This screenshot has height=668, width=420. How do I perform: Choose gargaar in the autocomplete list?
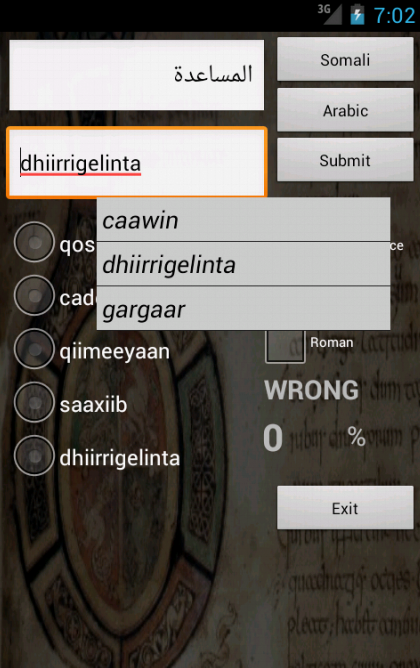pyautogui.click(x=243, y=308)
